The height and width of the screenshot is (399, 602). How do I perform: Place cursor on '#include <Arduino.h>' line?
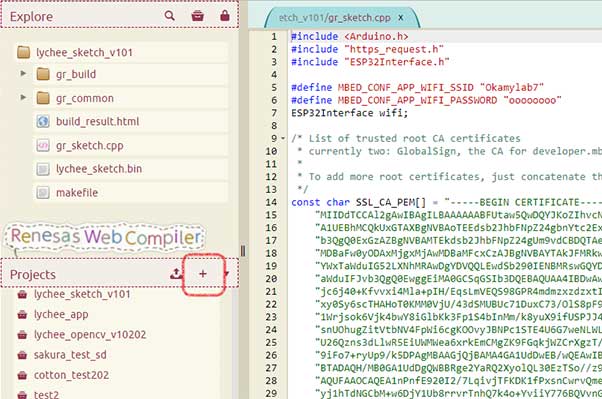click(x=349, y=36)
